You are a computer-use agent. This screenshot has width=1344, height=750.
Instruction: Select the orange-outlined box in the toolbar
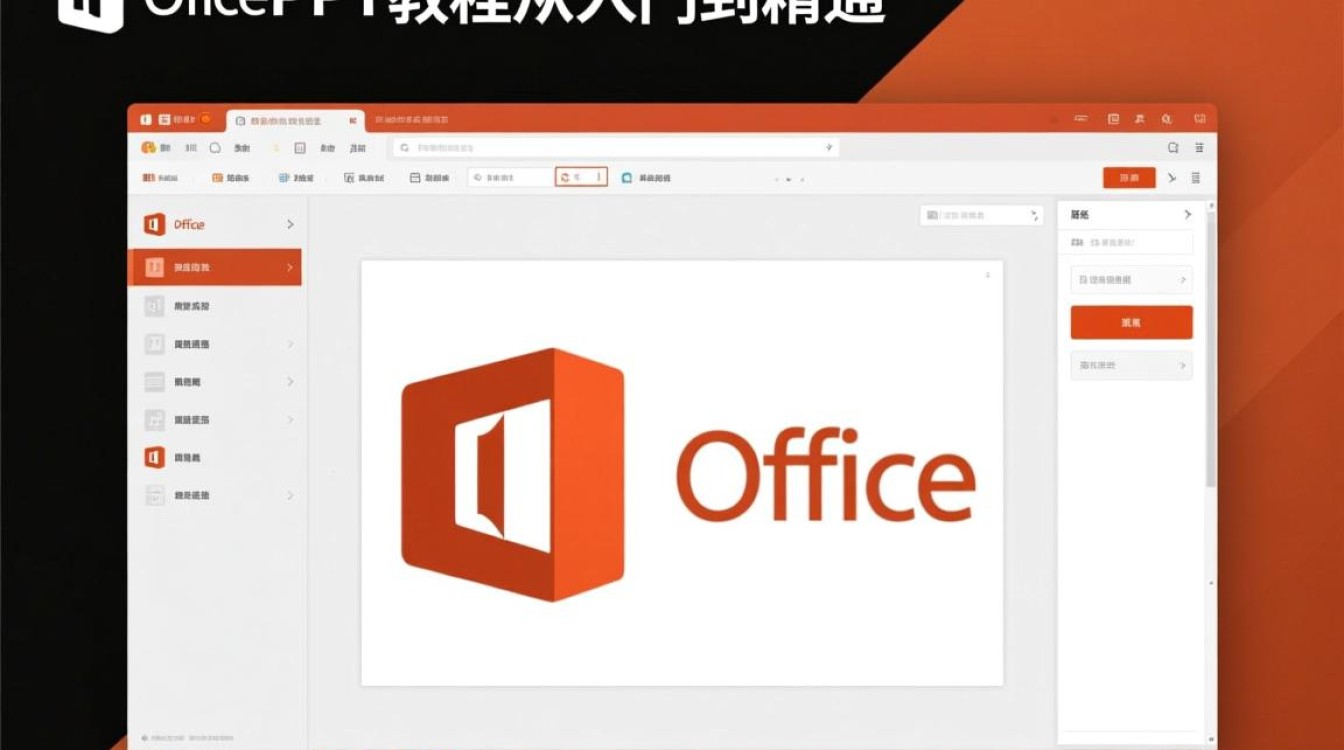(x=581, y=177)
